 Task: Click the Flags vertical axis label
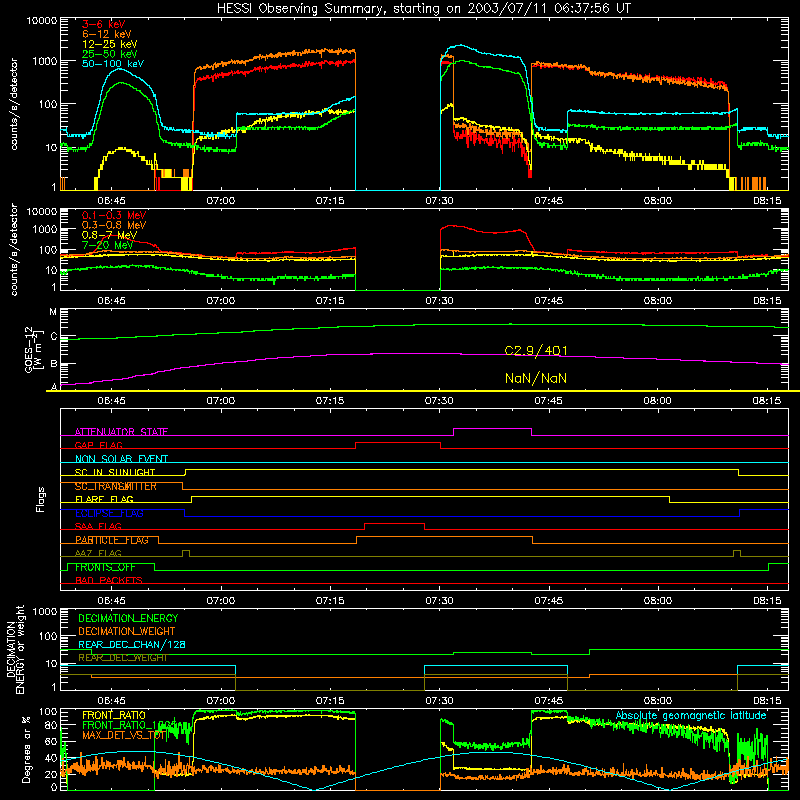tap(41, 499)
